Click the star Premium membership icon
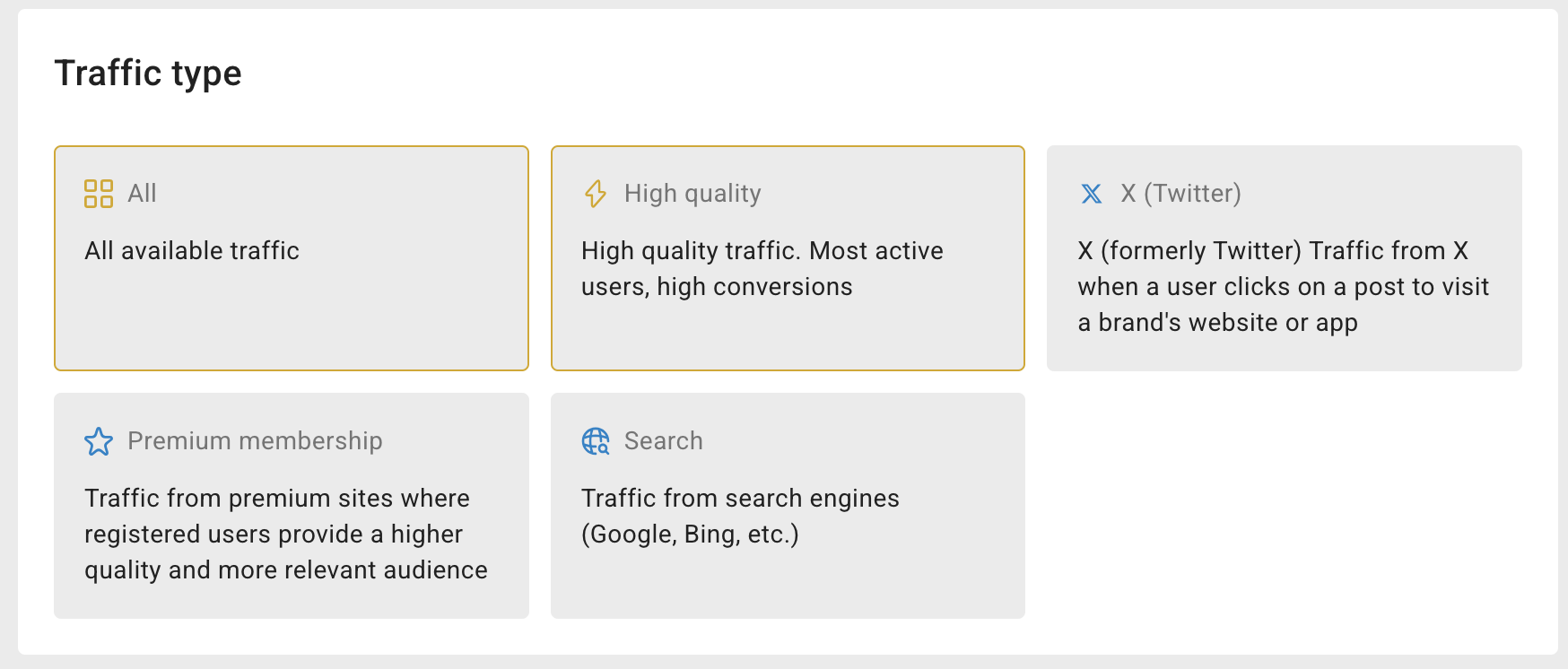The width and height of the screenshot is (1568, 669). point(99,441)
